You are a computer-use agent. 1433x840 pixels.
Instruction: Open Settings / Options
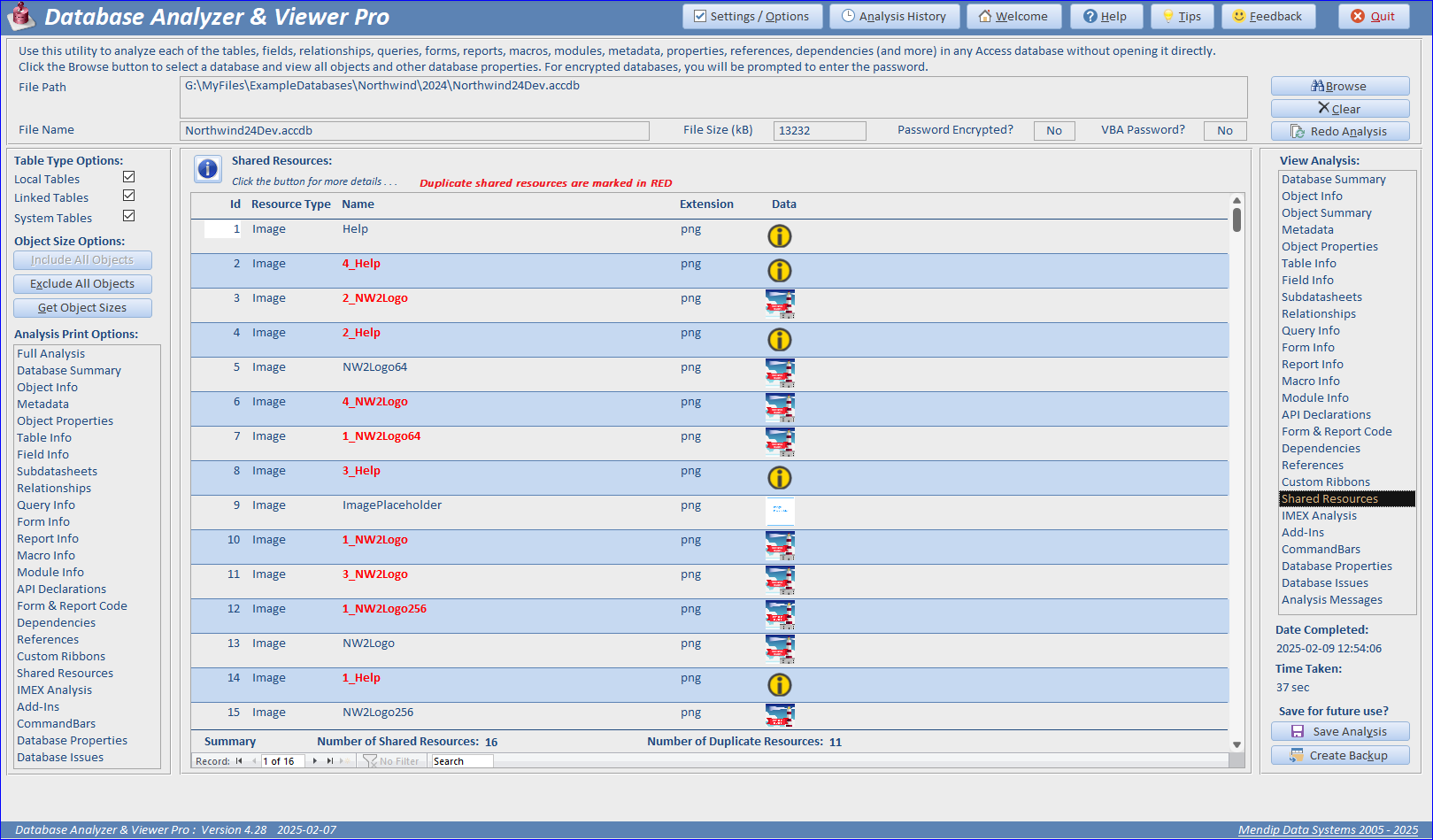point(752,16)
